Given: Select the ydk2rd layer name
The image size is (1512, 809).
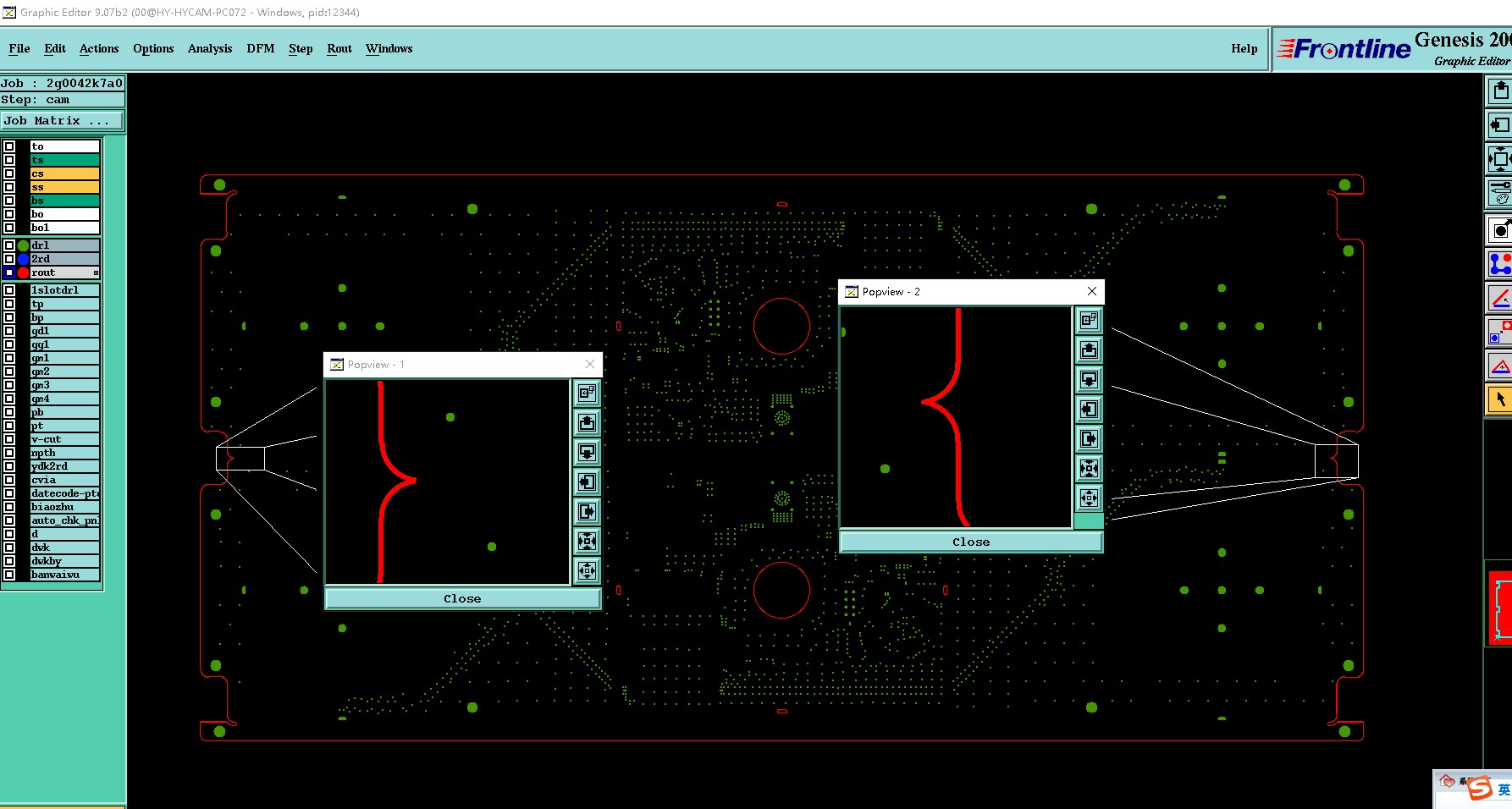Looking at the screenshot, I should click(x=65, y=466).
